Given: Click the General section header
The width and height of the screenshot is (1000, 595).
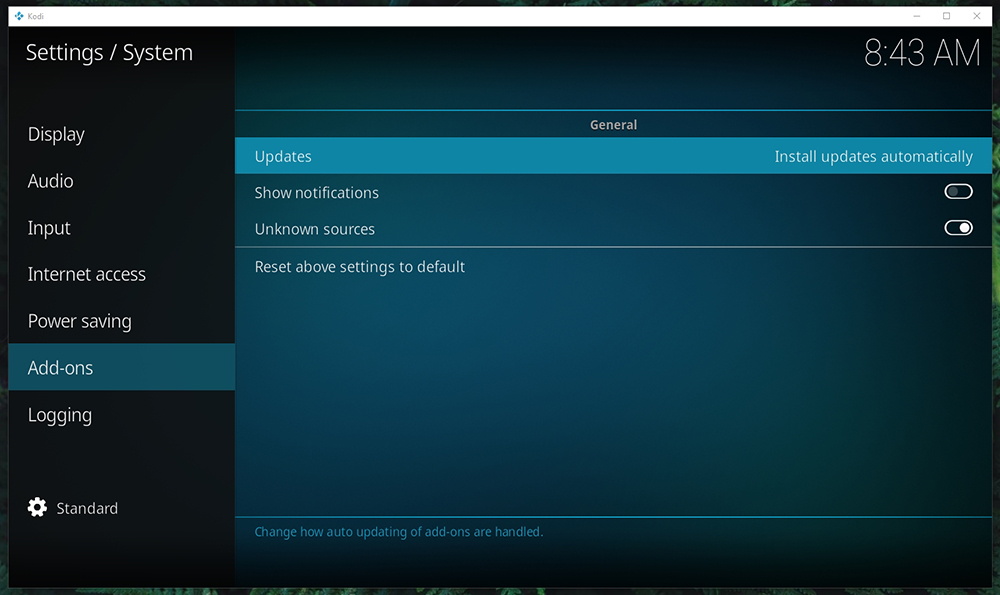Looking at the screenshot, I should pyautogui.click(x=613, y=124).
